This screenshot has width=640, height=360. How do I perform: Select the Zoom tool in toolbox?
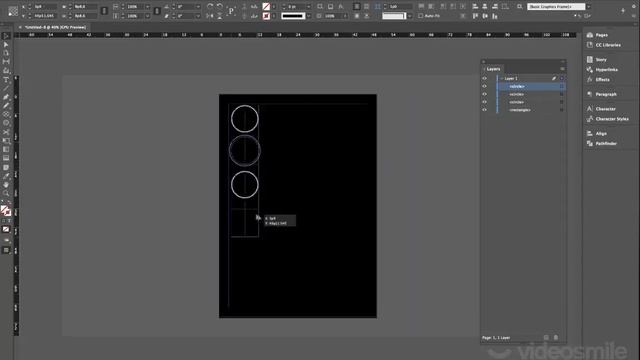click(6, 193)
